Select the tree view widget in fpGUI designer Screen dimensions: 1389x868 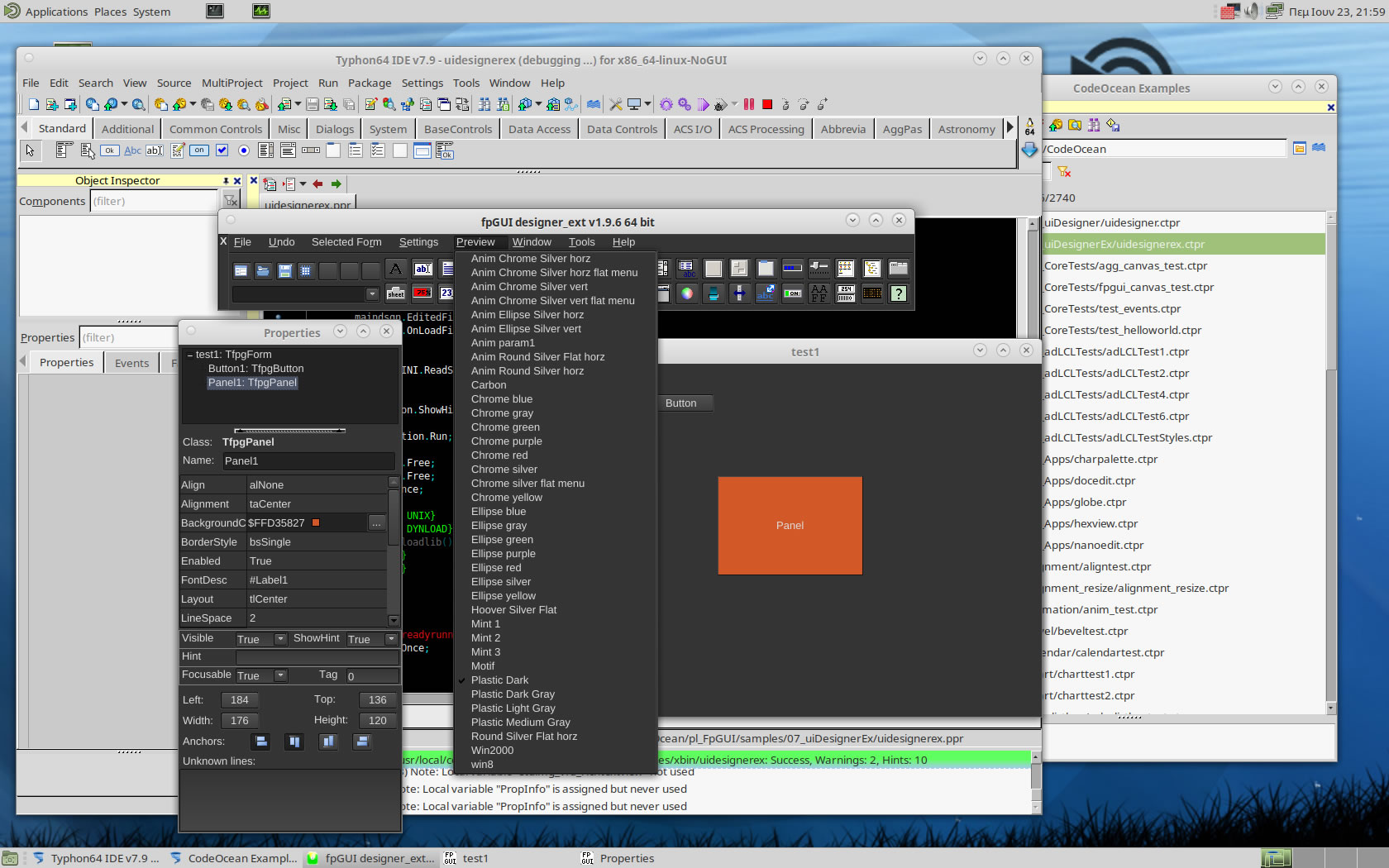pos(872,269)
